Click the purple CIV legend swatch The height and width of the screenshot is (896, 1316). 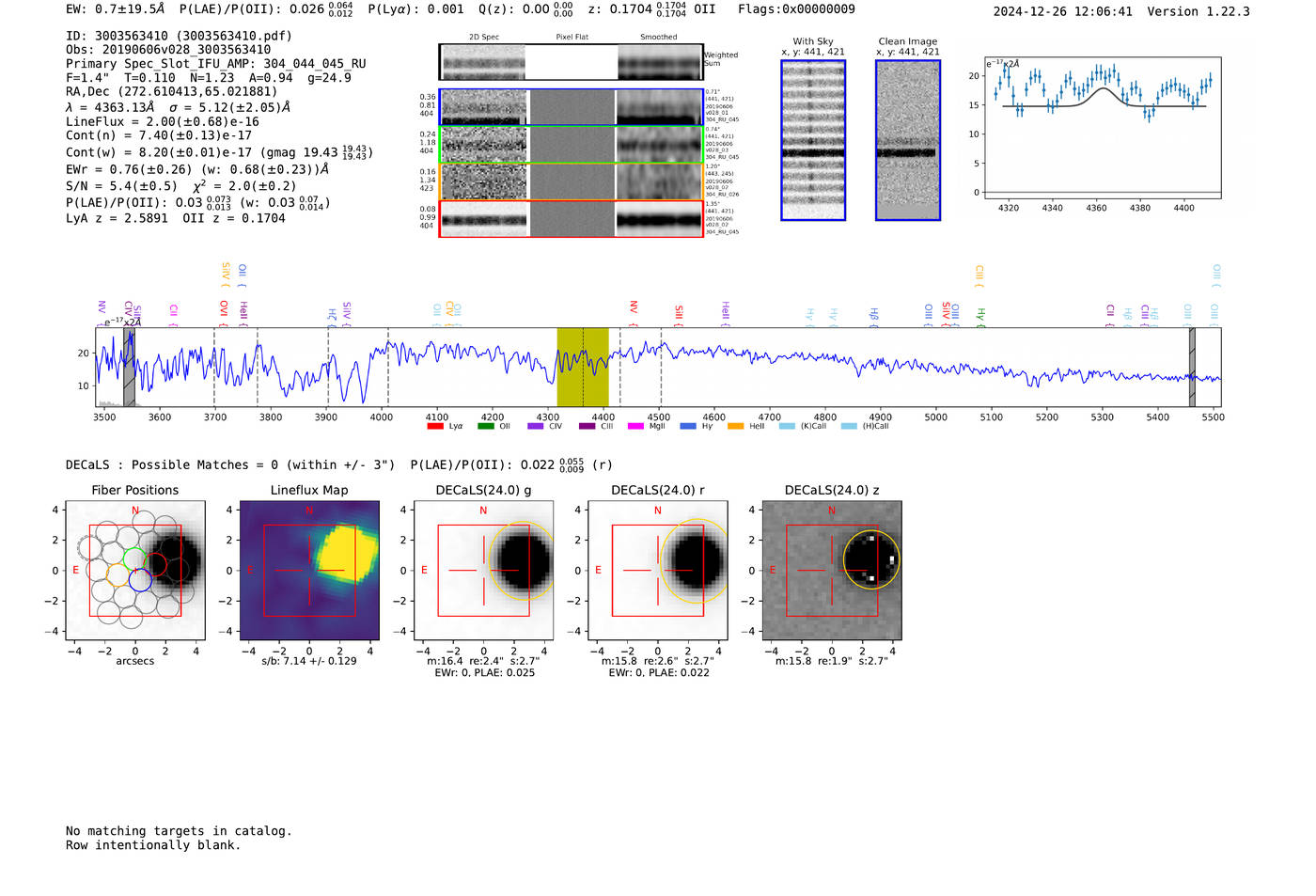[x=536, y=426]
